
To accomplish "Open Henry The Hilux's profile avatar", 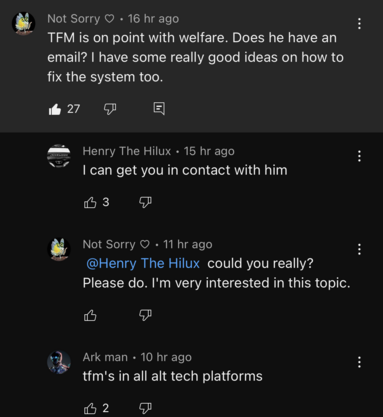I will (59, 156).
